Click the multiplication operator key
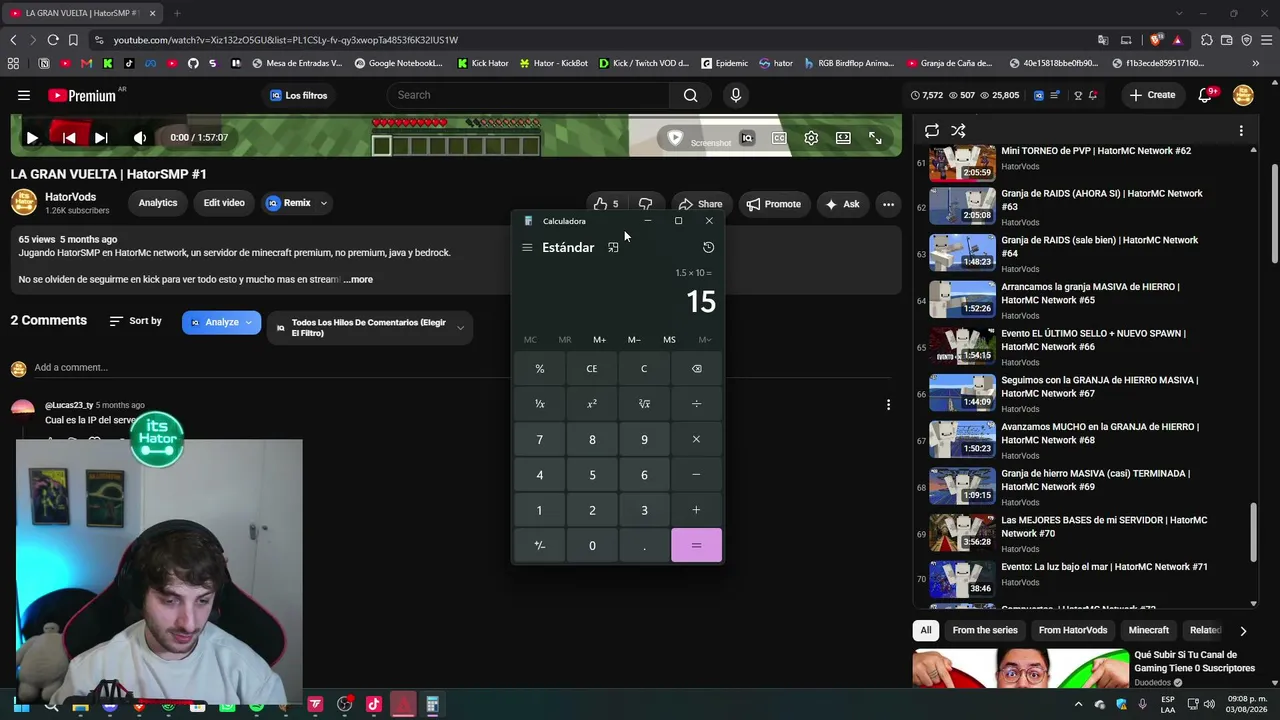The width and height of the screenshot is (1280, 720). point(696,439)
